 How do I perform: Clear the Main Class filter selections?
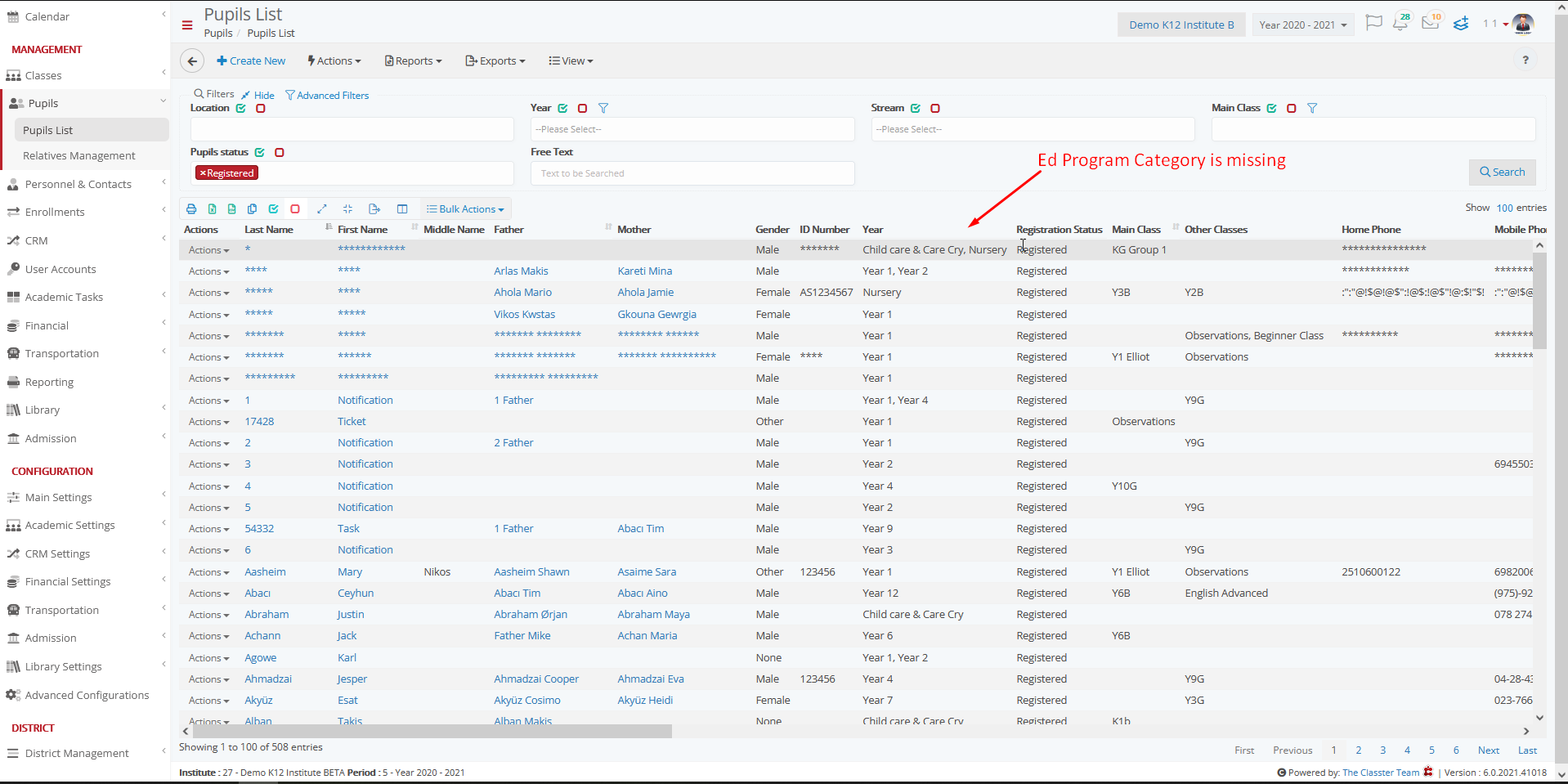click(1292, 108)
